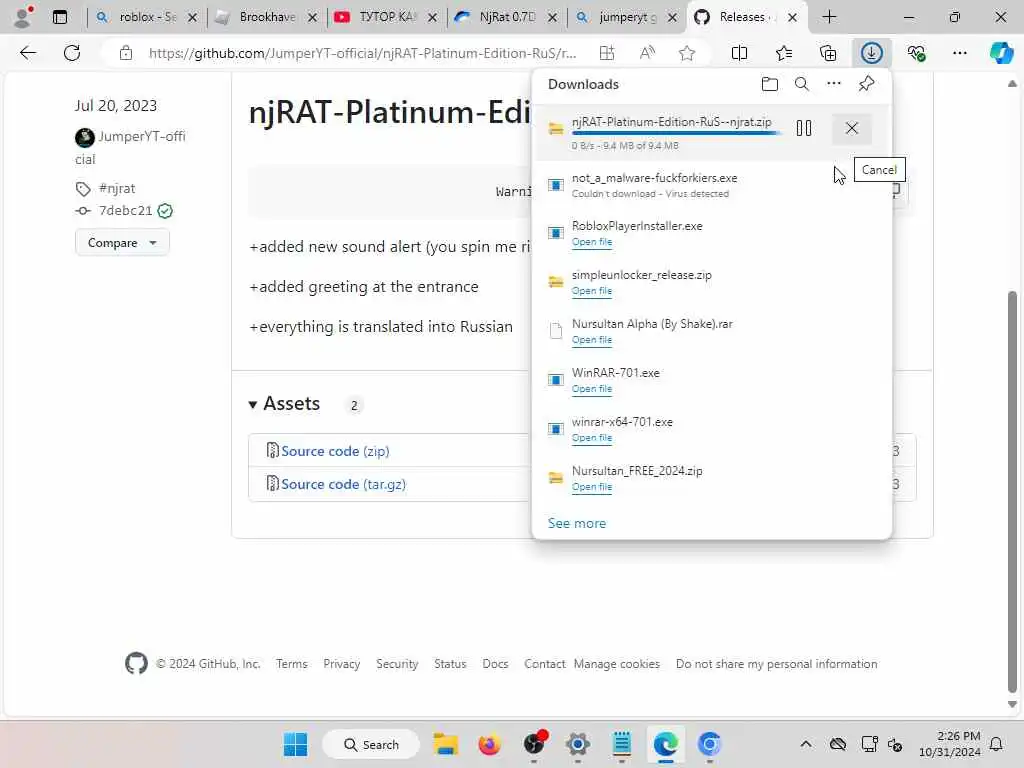Click taskbar Search box
Screen dimensions: 1024x768
372,744
